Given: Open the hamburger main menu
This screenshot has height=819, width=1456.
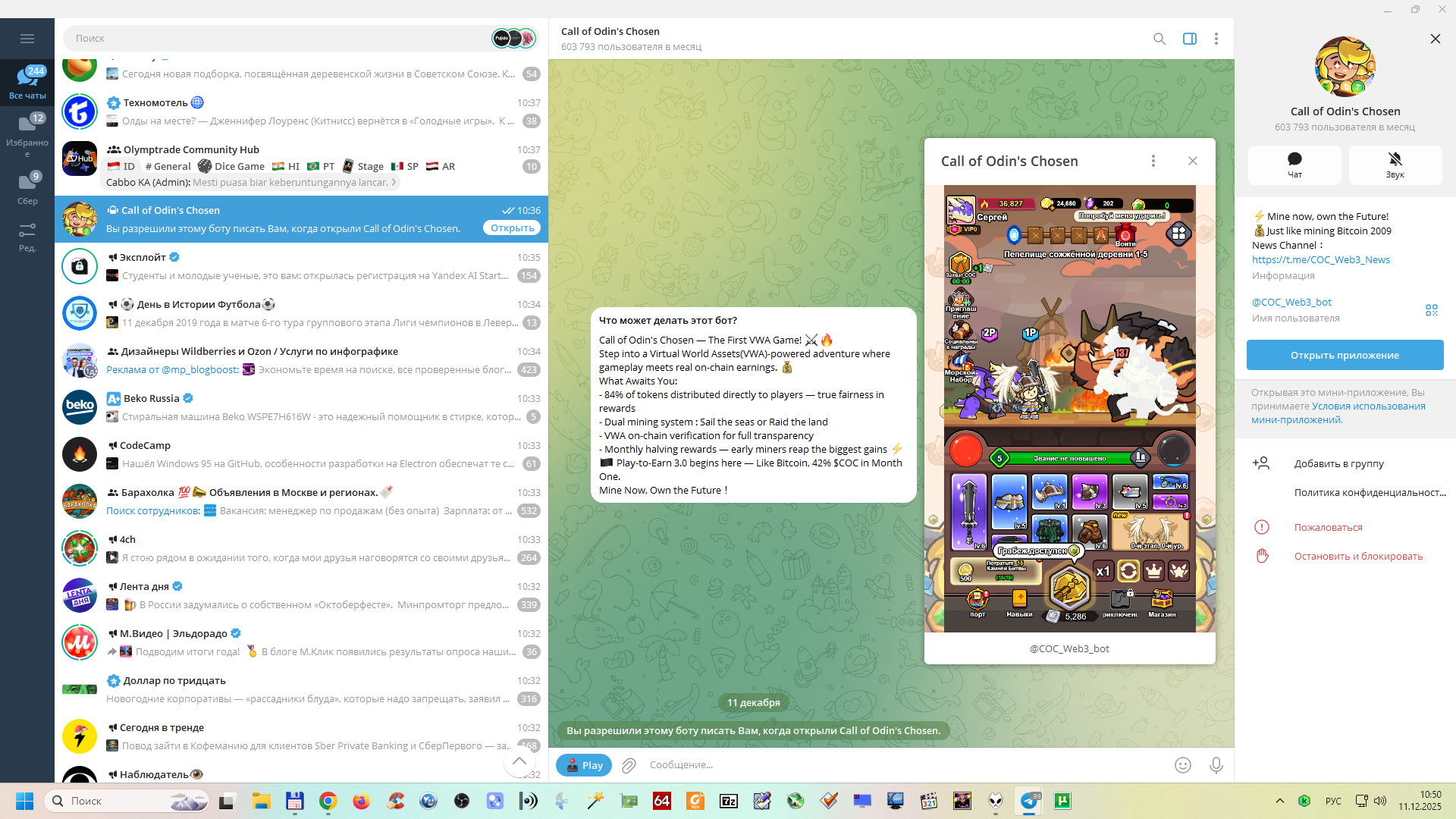Looking at the screenshot, I should click(27, 39).
